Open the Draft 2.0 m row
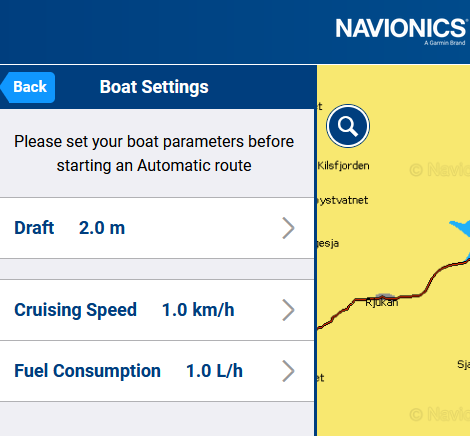470x436 pixels. pyautogui.click(x=157, y=228)
